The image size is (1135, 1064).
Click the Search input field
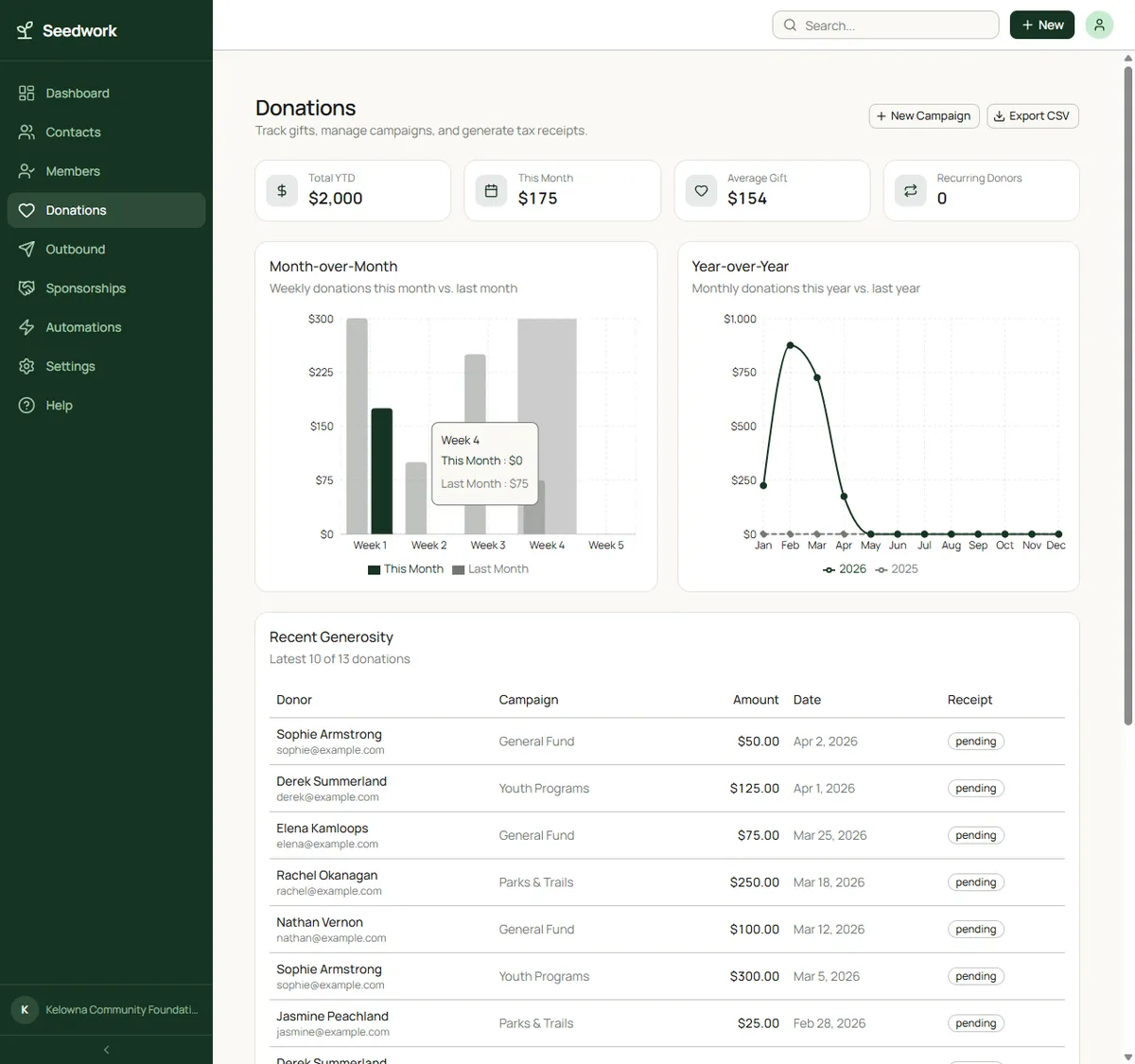(x=884, y=25)
